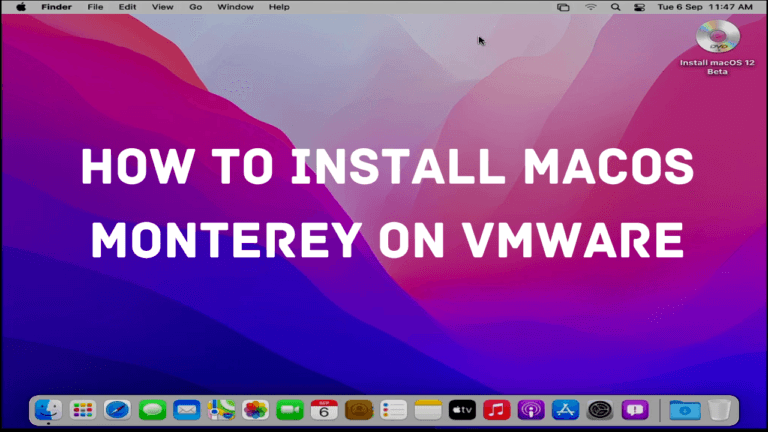Screen dimensions: 768x432
Task: Open Wi-Fi status in menu bar
Action: point(591,7)
